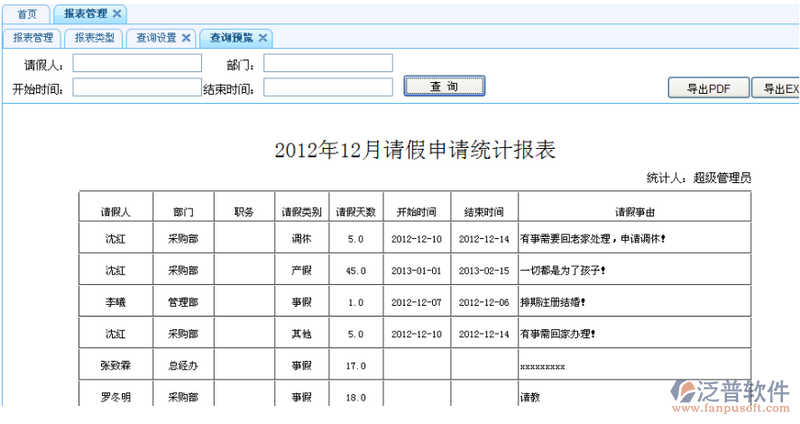
Task: Click the 产假 leave type cell
Action: [301, 270]
